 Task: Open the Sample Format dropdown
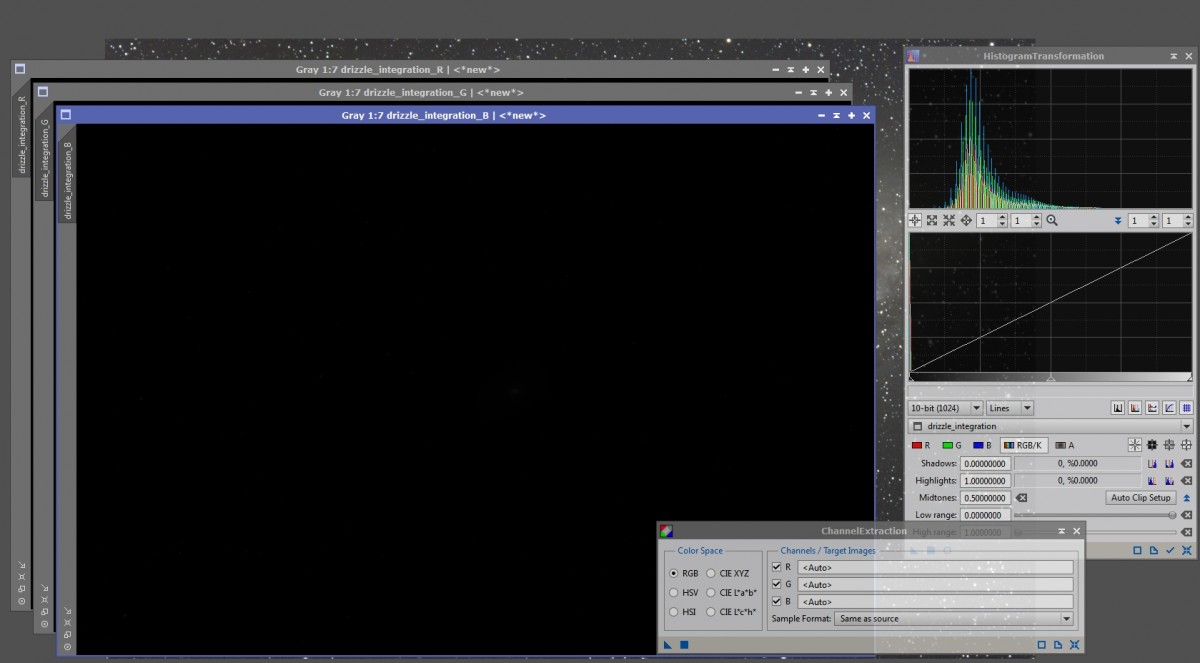pos(954,619)
